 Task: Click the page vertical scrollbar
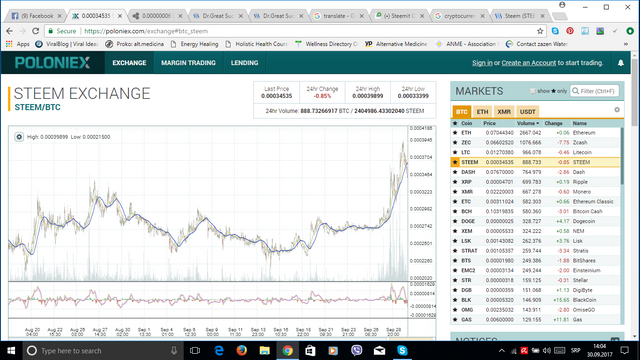(635, 92)
